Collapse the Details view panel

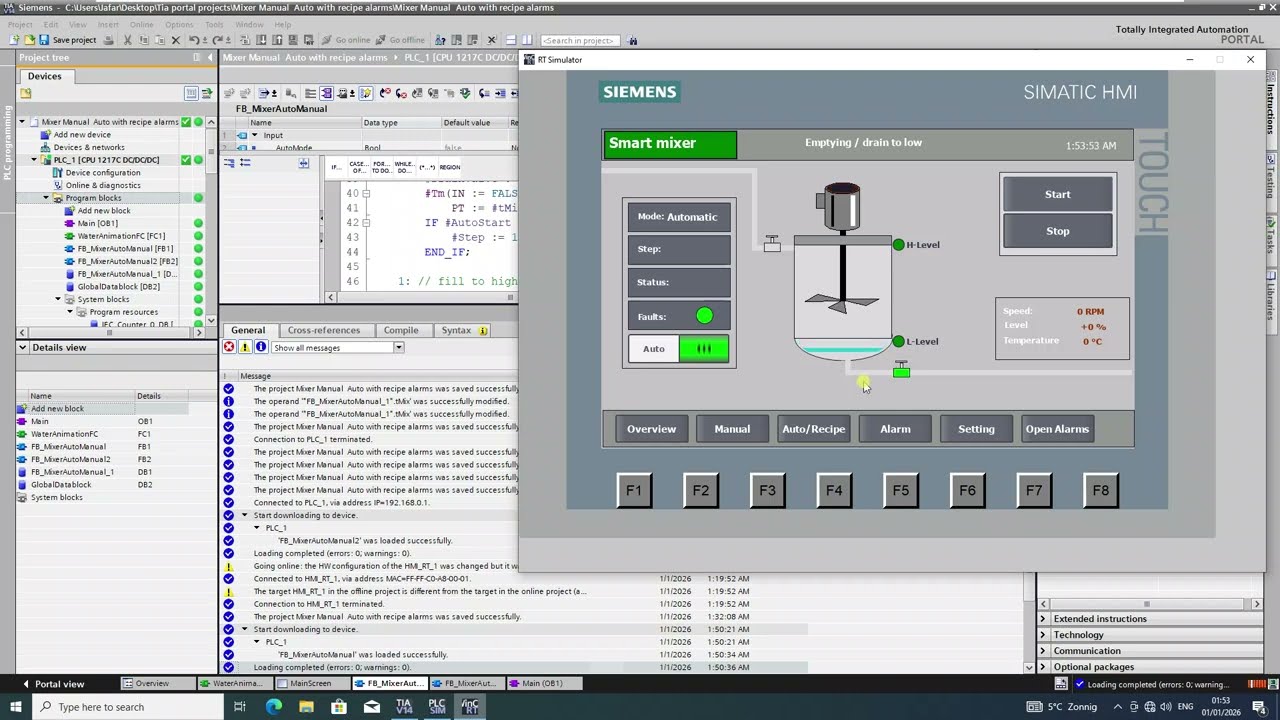point(22,347)
